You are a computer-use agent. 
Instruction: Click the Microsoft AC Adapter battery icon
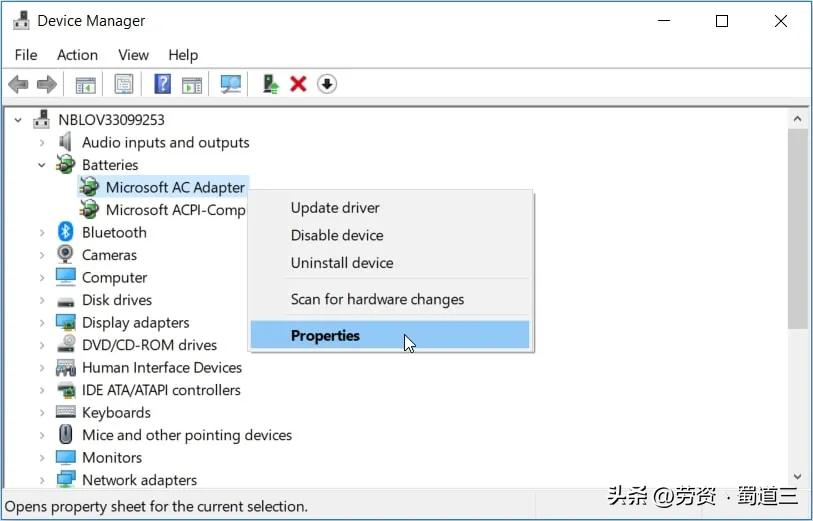[89, 187]
